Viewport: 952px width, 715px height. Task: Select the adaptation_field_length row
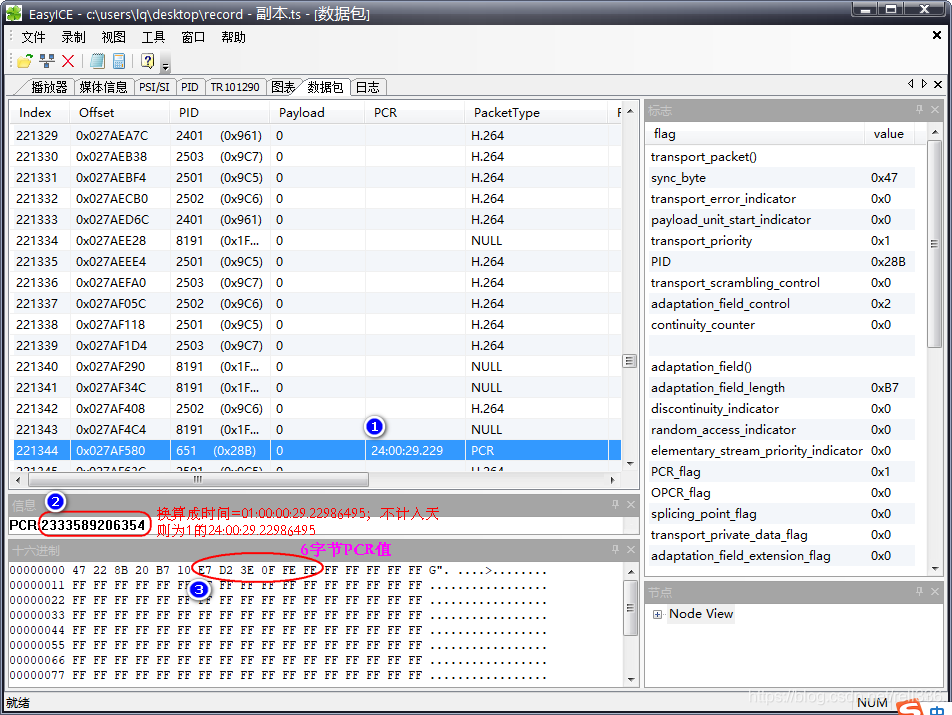pyautogui.click(x=781, y=387)
